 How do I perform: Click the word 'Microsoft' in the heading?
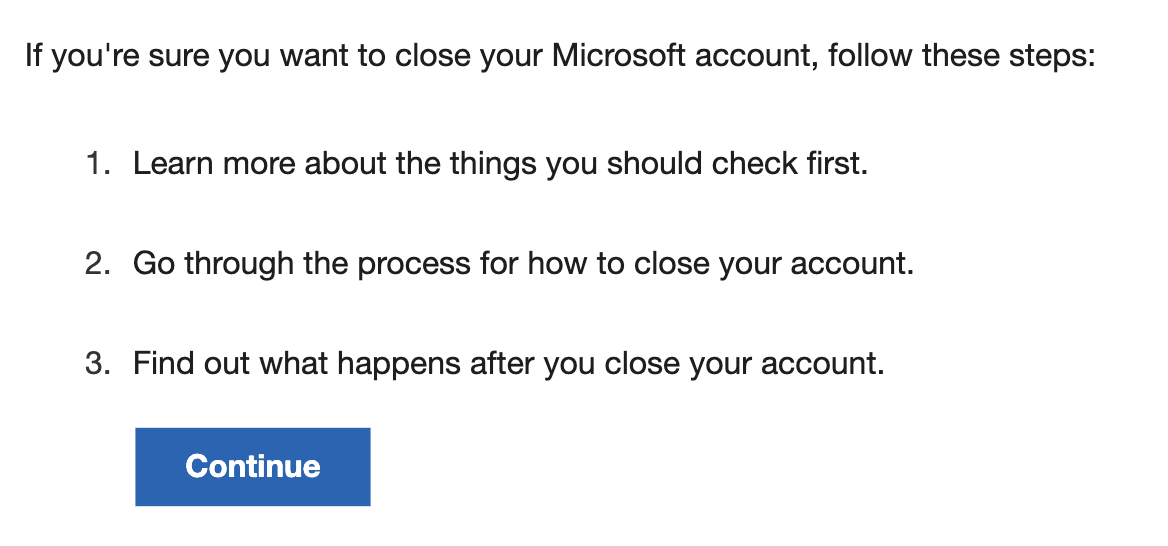618,56
